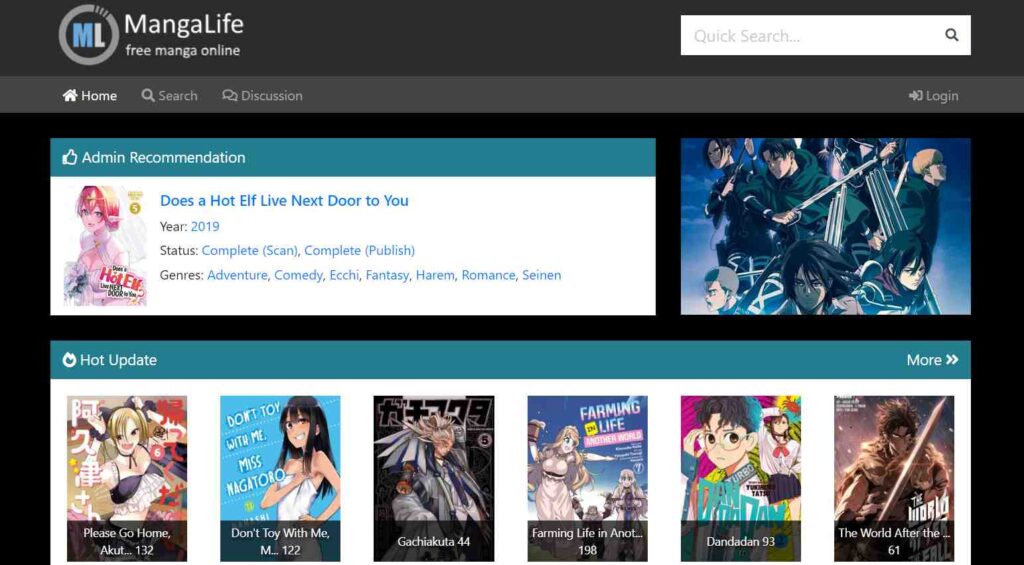The height and width of the screenshot is (565, 1024).
Task: Click the Hot Update heading text
Action: (118, 360)
